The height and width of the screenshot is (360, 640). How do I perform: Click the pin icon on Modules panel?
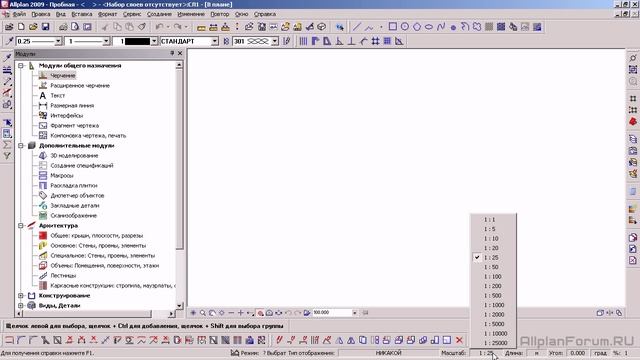click(x=172, y=53)
